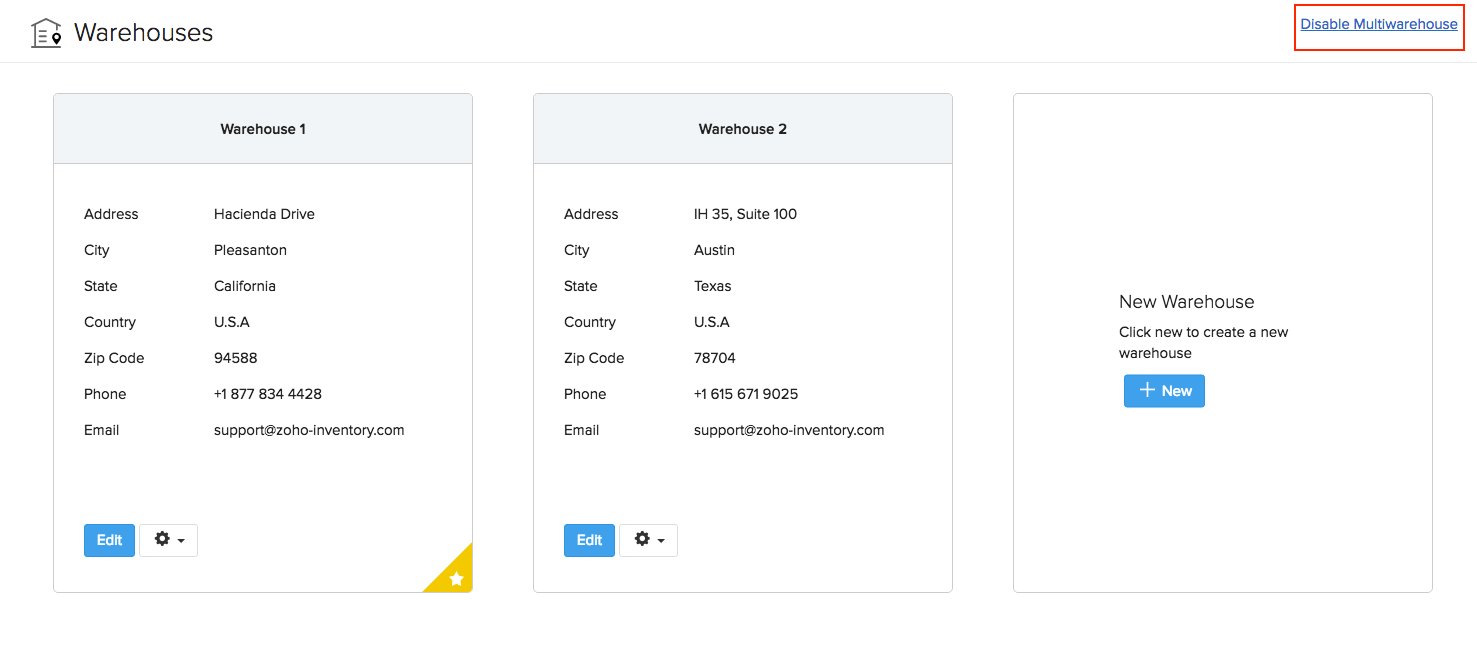Click phone number +1 615 671 9025
Viewport: 1477px width, 661px height.
746,394
